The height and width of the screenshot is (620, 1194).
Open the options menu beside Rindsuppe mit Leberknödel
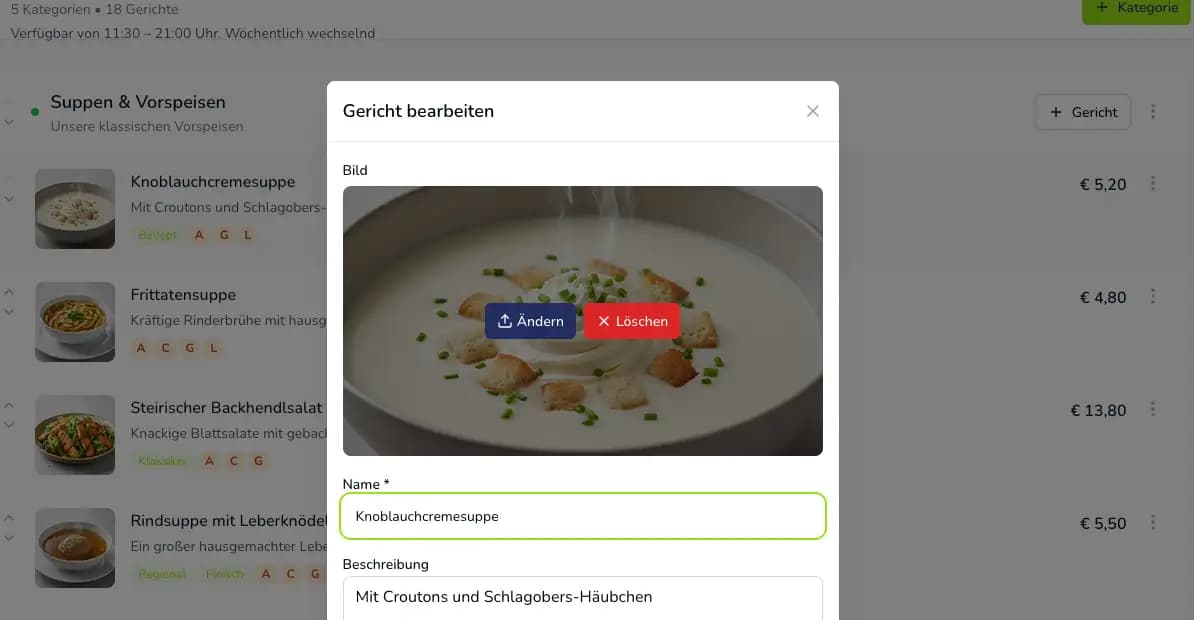(1154, 522)
